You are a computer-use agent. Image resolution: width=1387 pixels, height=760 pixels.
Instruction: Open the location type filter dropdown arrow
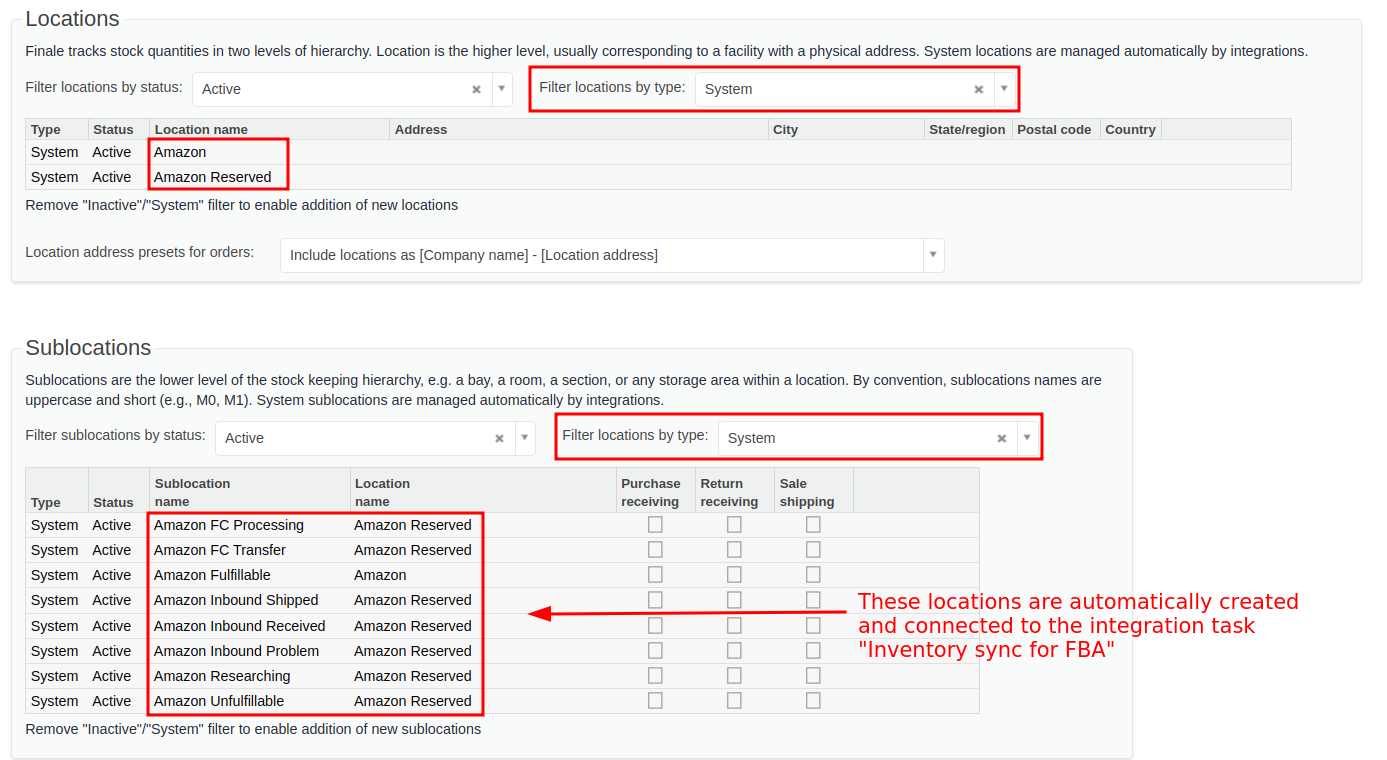tap(1004, 89)
